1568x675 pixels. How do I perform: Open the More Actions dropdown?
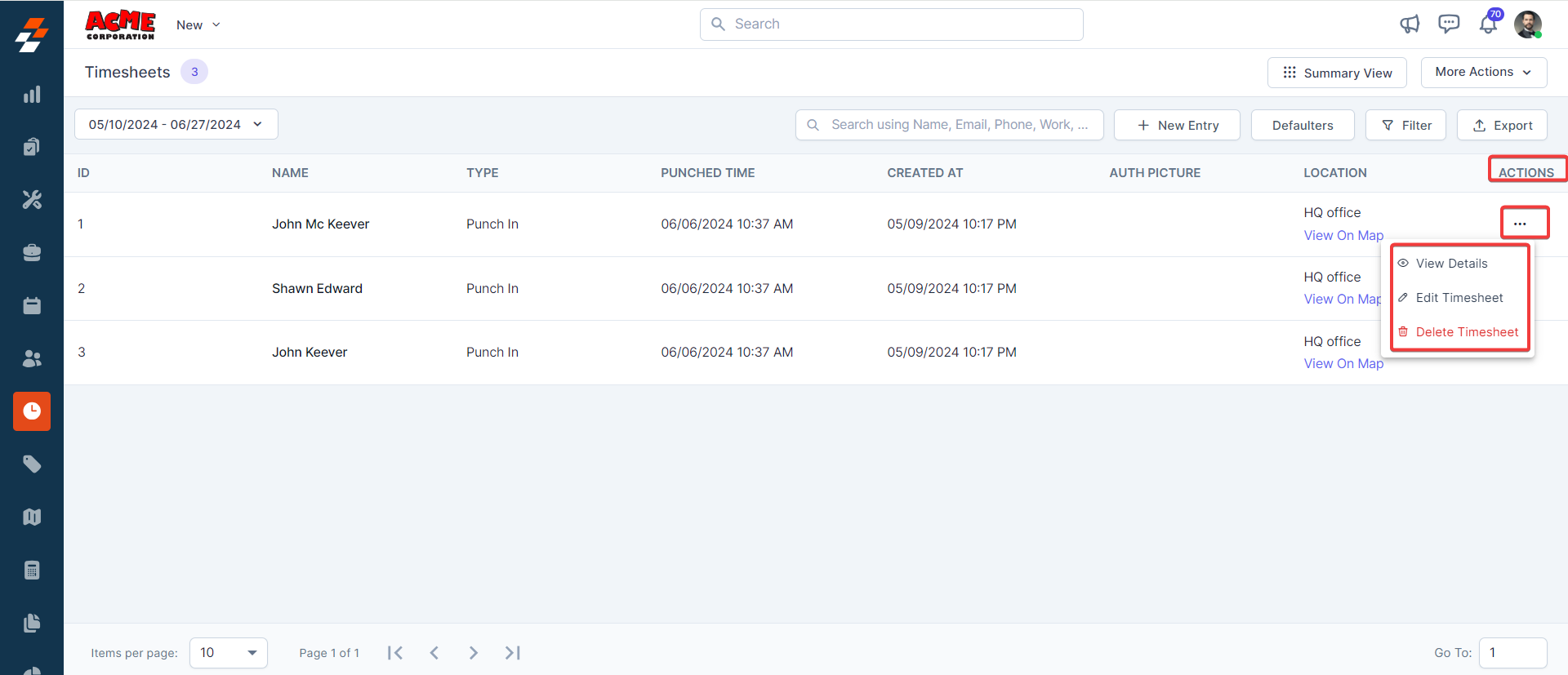(1483, 72)
